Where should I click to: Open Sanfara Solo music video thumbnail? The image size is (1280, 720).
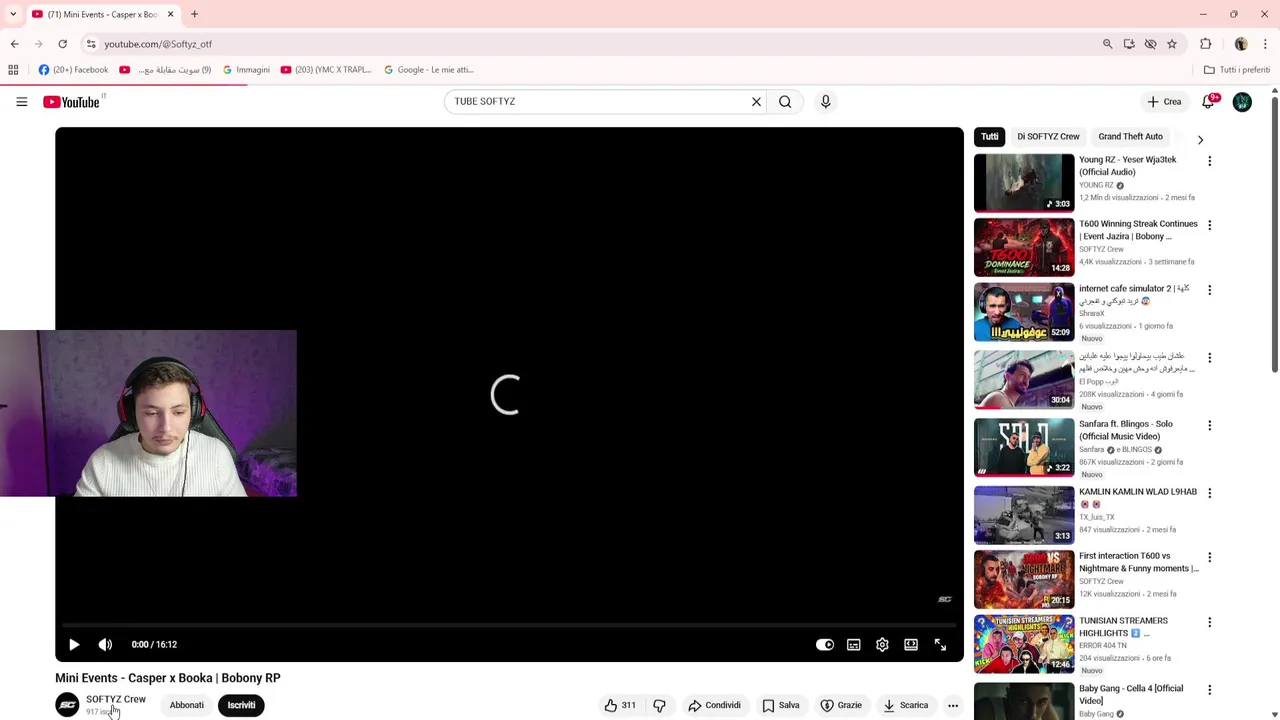[x=1024, y=447]
